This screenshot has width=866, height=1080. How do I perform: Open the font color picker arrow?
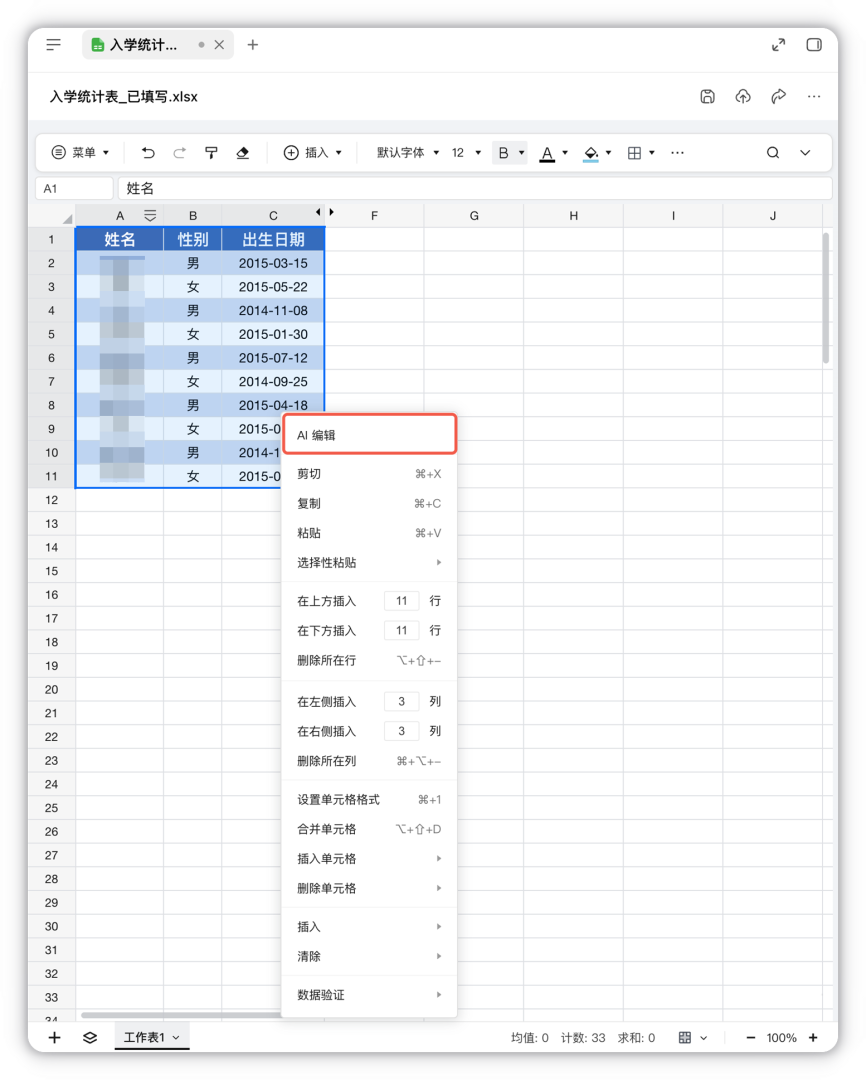click(x=565, y=153)
